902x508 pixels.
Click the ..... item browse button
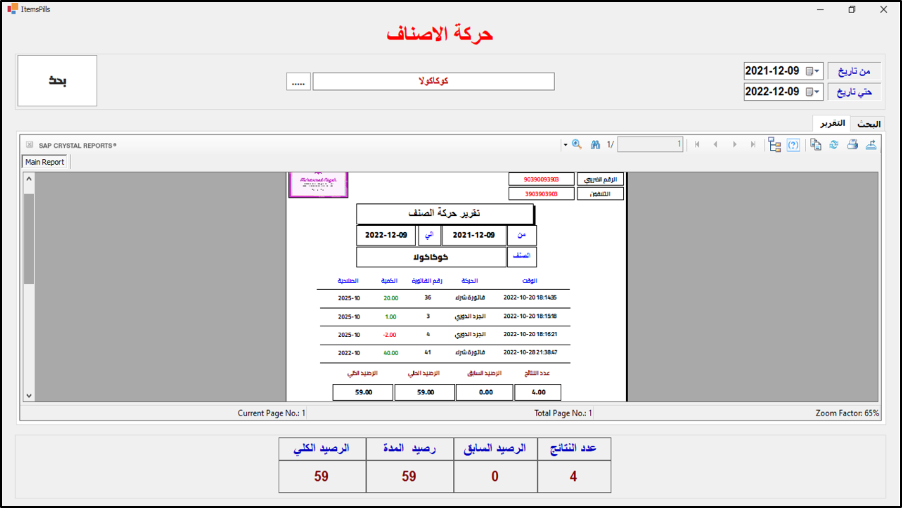[298, 82]
